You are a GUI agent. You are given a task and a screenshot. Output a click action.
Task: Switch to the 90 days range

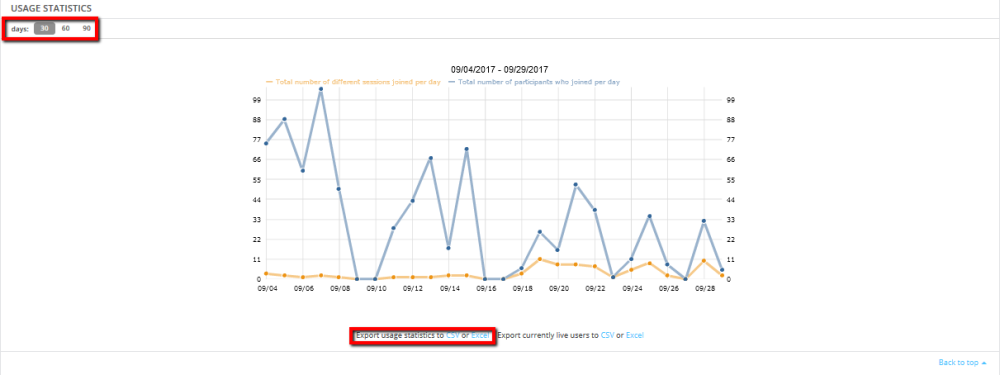coord(87,29)
